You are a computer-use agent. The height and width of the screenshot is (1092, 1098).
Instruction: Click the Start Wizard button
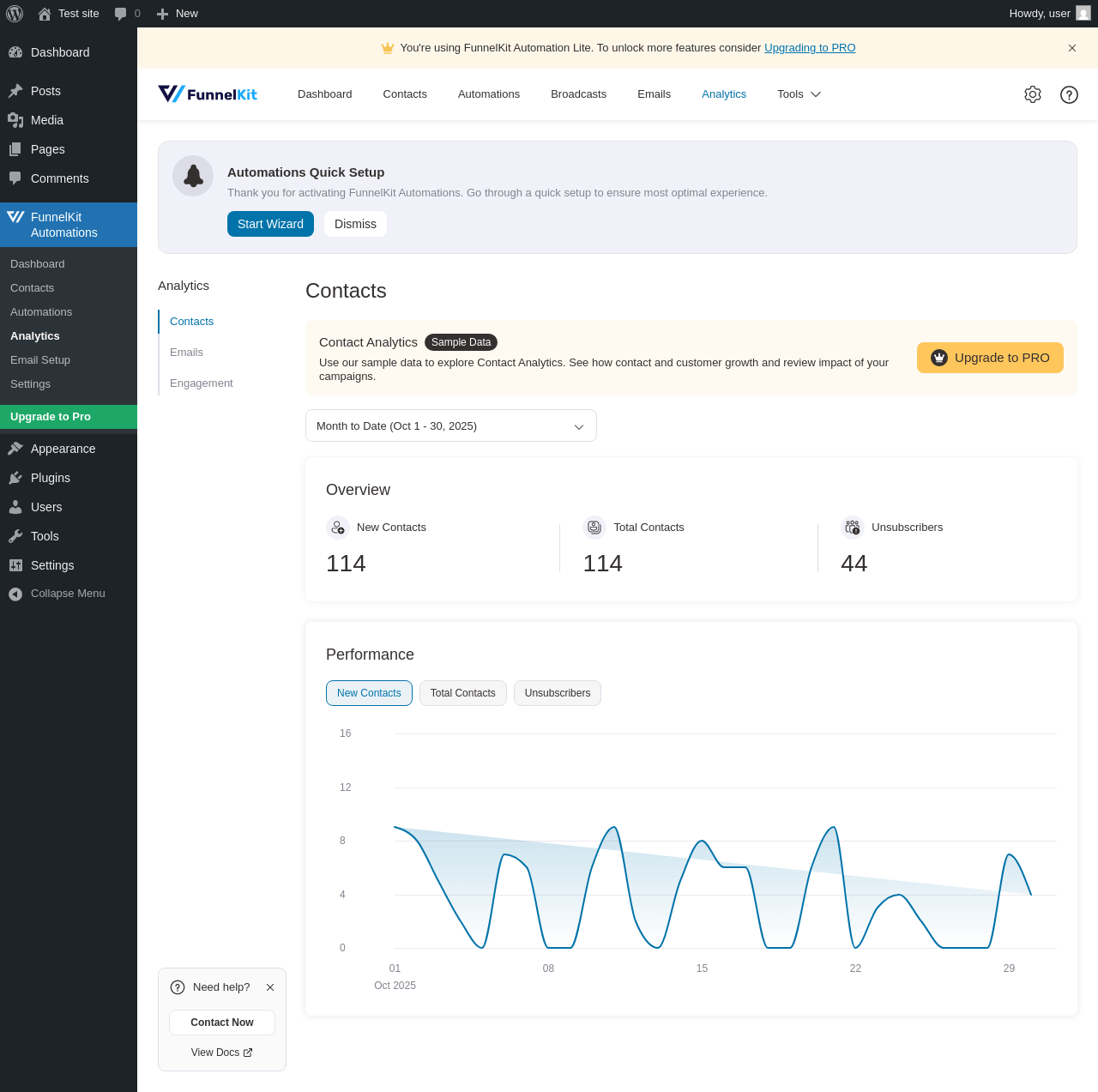pos(270,224)
